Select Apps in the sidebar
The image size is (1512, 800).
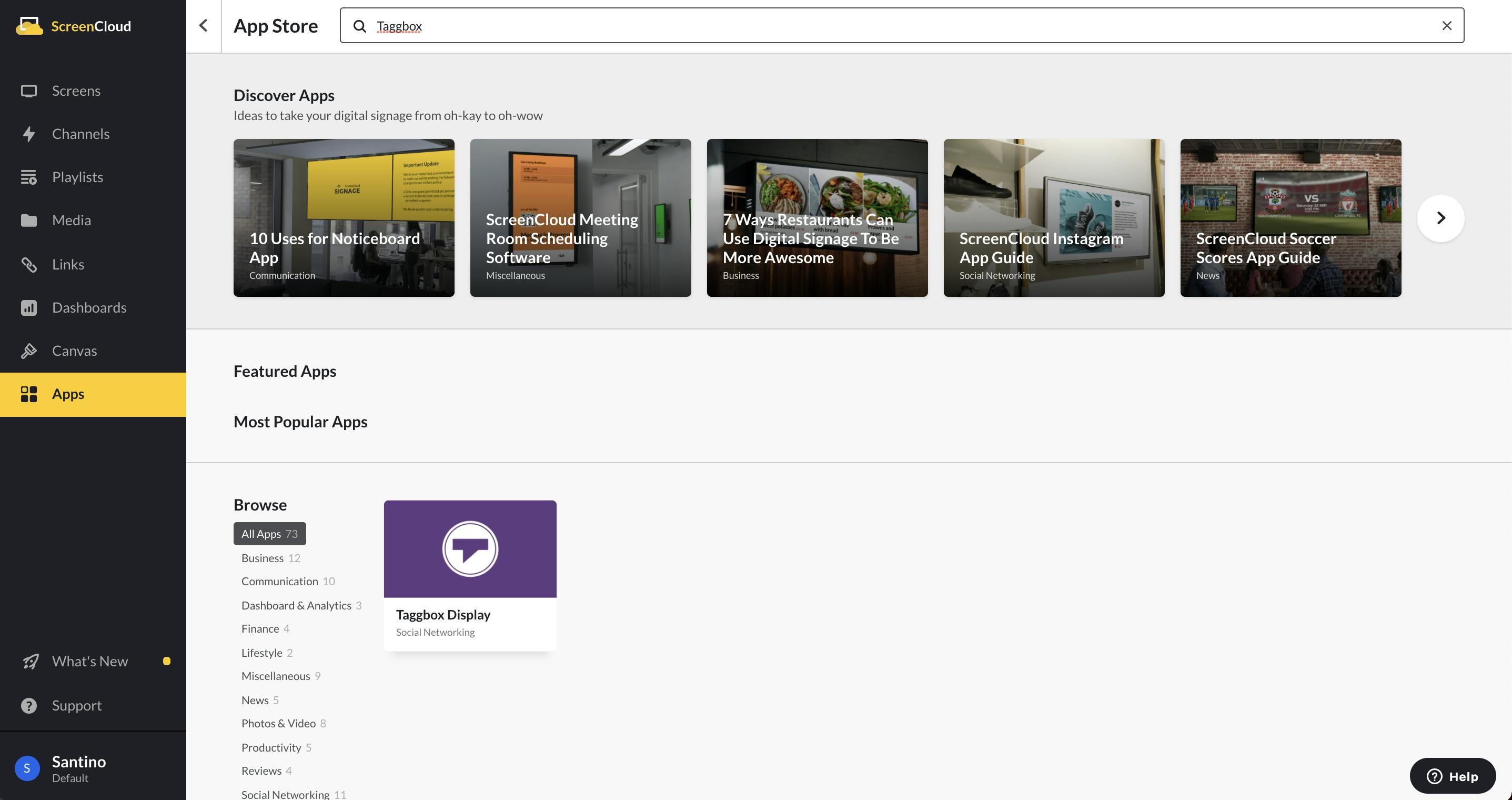pyautogui.click(x=93, y=394)
